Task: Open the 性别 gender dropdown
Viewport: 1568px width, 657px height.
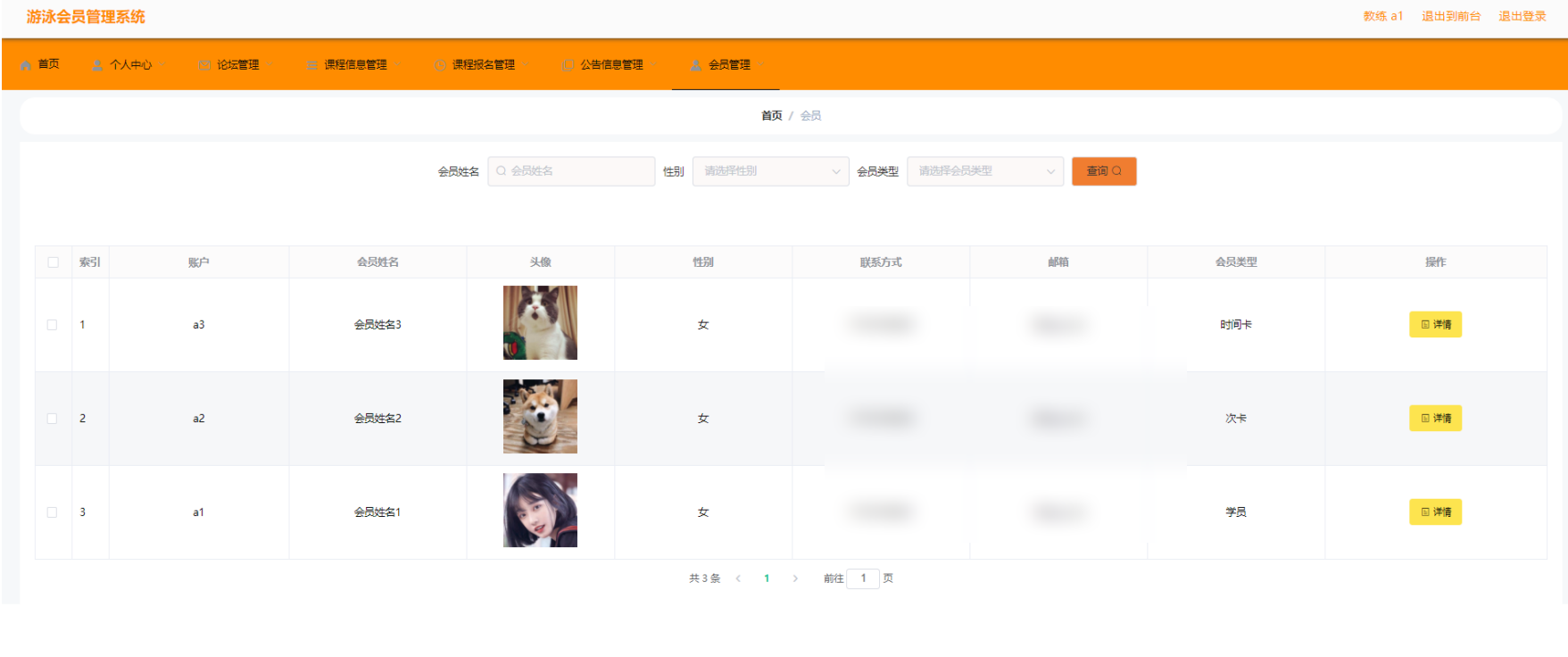Action: click(771, 171)
